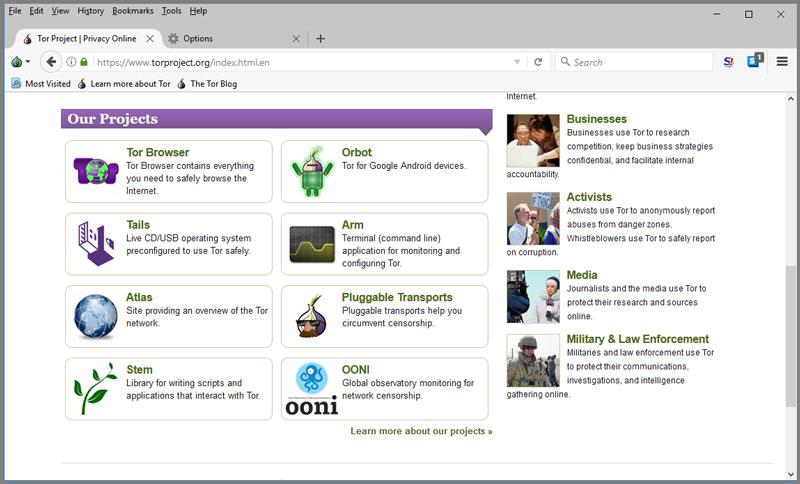Open the hamburger menu
Image resolution: width=800 pixels, height=484 pixels.
[782, 62]
